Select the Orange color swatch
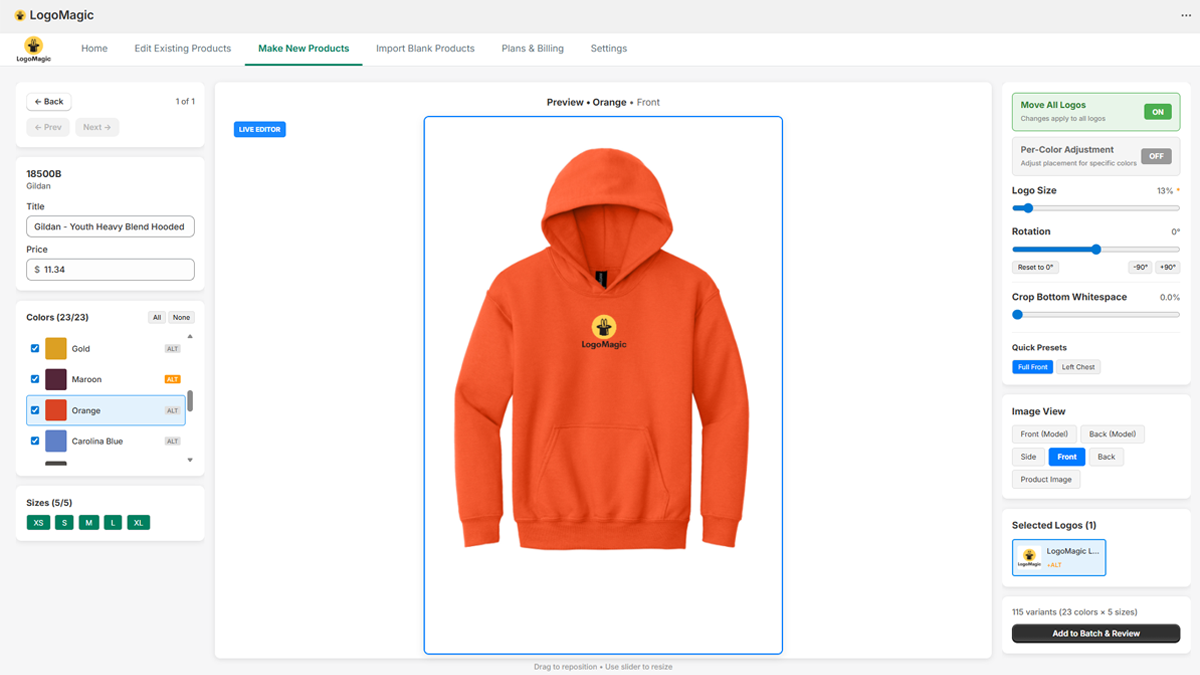Screen dimensions: 1200x675 point(56,411)
